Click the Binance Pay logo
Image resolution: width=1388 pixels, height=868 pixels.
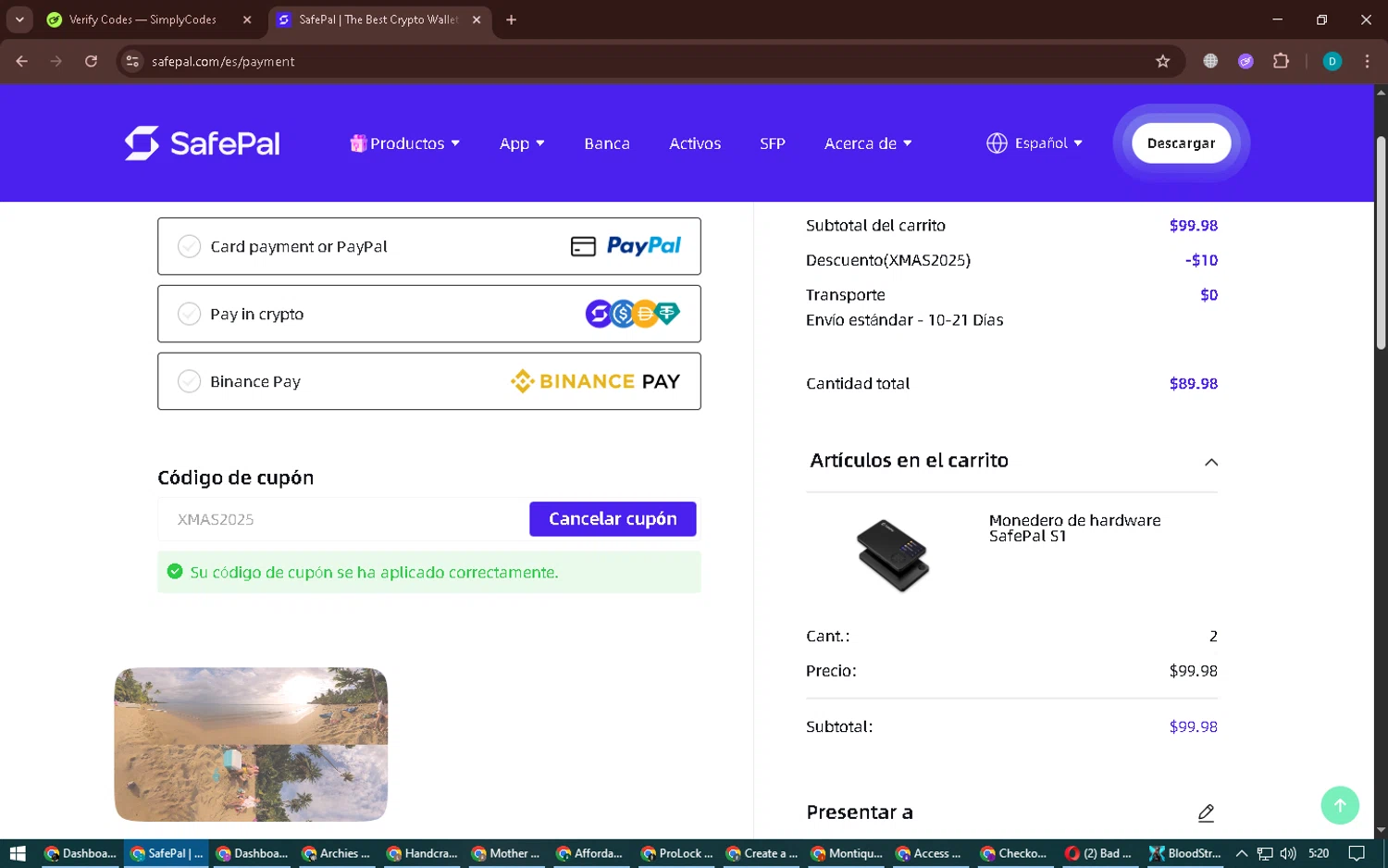(x=595, y=381)
